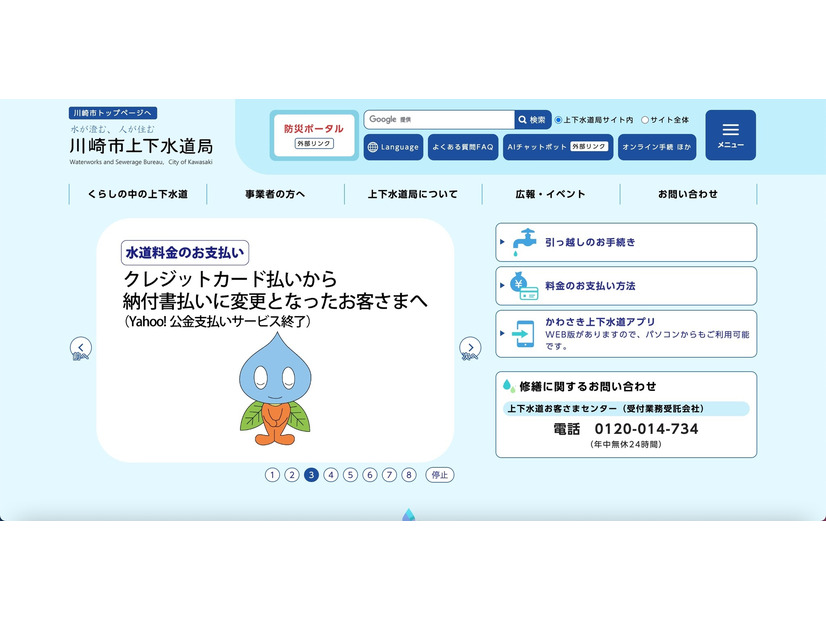The height and width of the screenshot is (620, 826).
Task: Open the 防災ポータル external link
Action: tap(313, 133)
